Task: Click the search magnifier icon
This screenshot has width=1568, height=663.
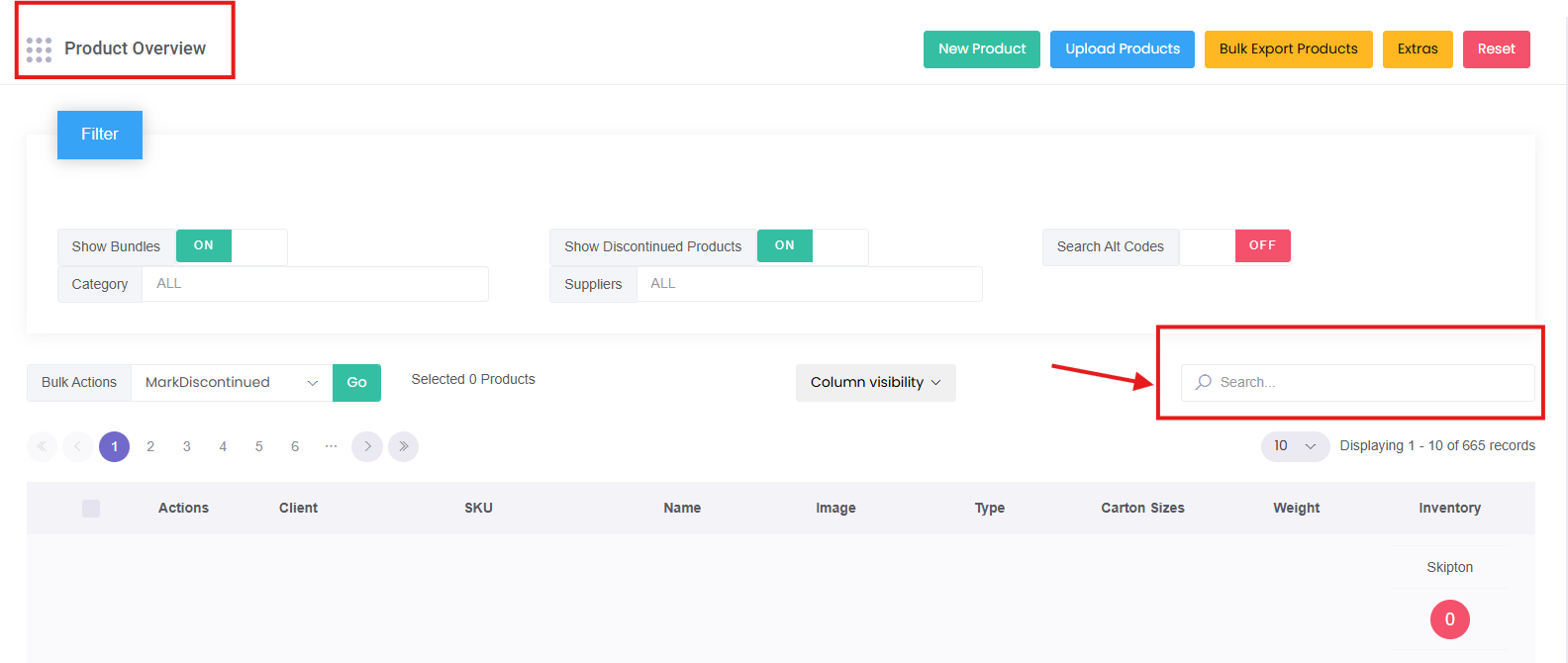Action: click(1203, 382)
